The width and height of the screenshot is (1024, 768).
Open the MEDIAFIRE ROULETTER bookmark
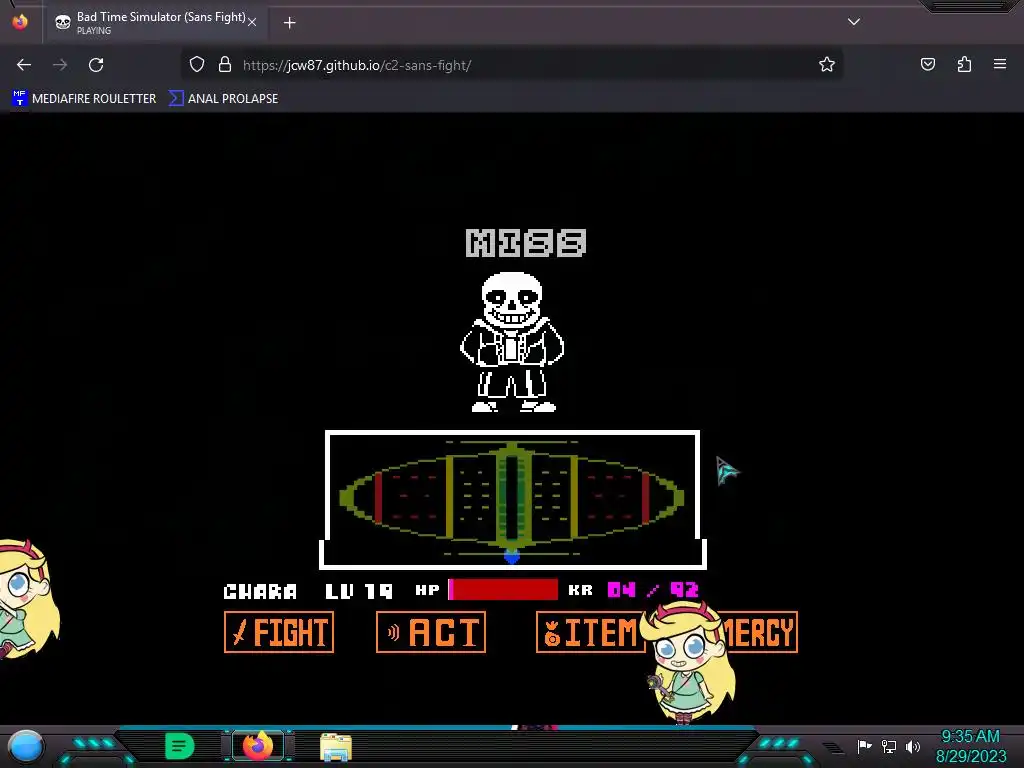[x=84, y=99]
